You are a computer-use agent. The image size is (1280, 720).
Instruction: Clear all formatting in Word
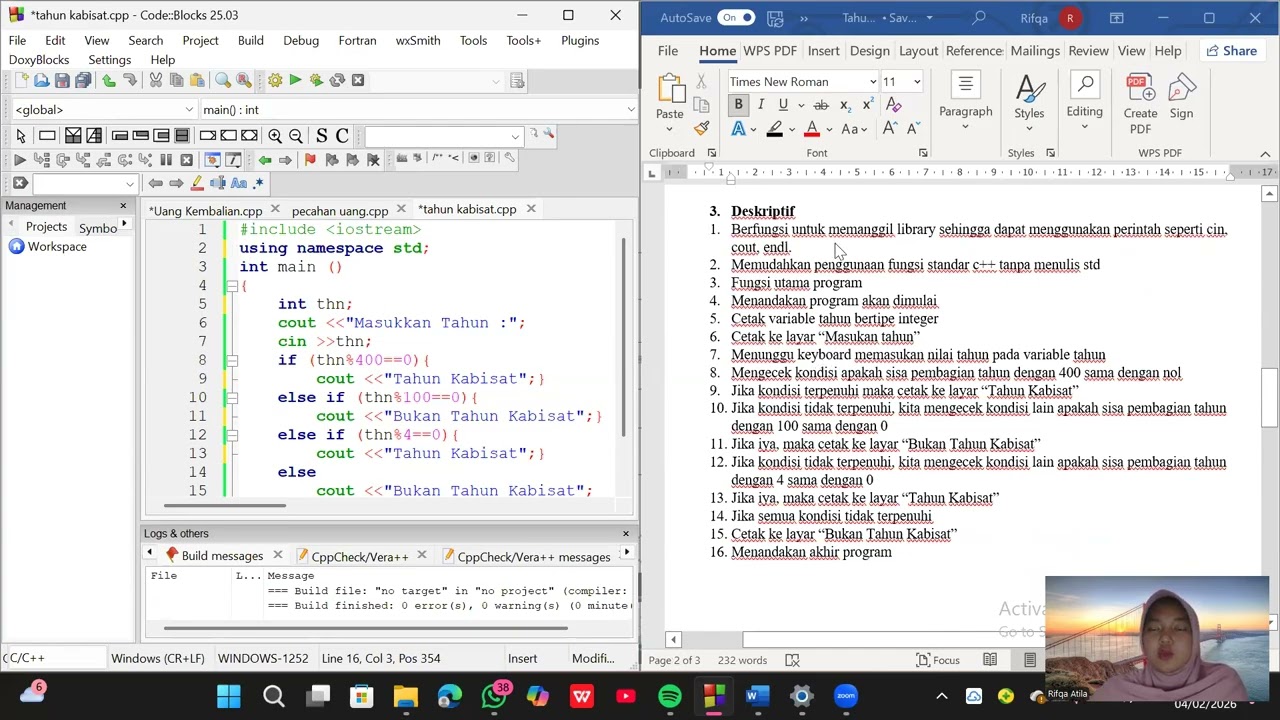[x=894, y=105]
